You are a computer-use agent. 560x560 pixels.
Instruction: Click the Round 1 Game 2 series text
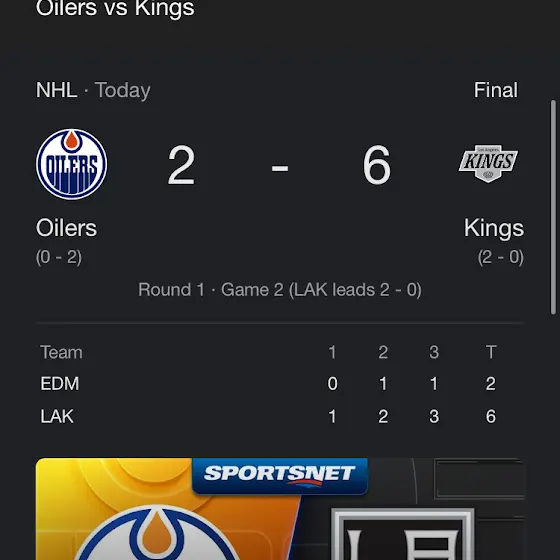[x=280, y=290]
